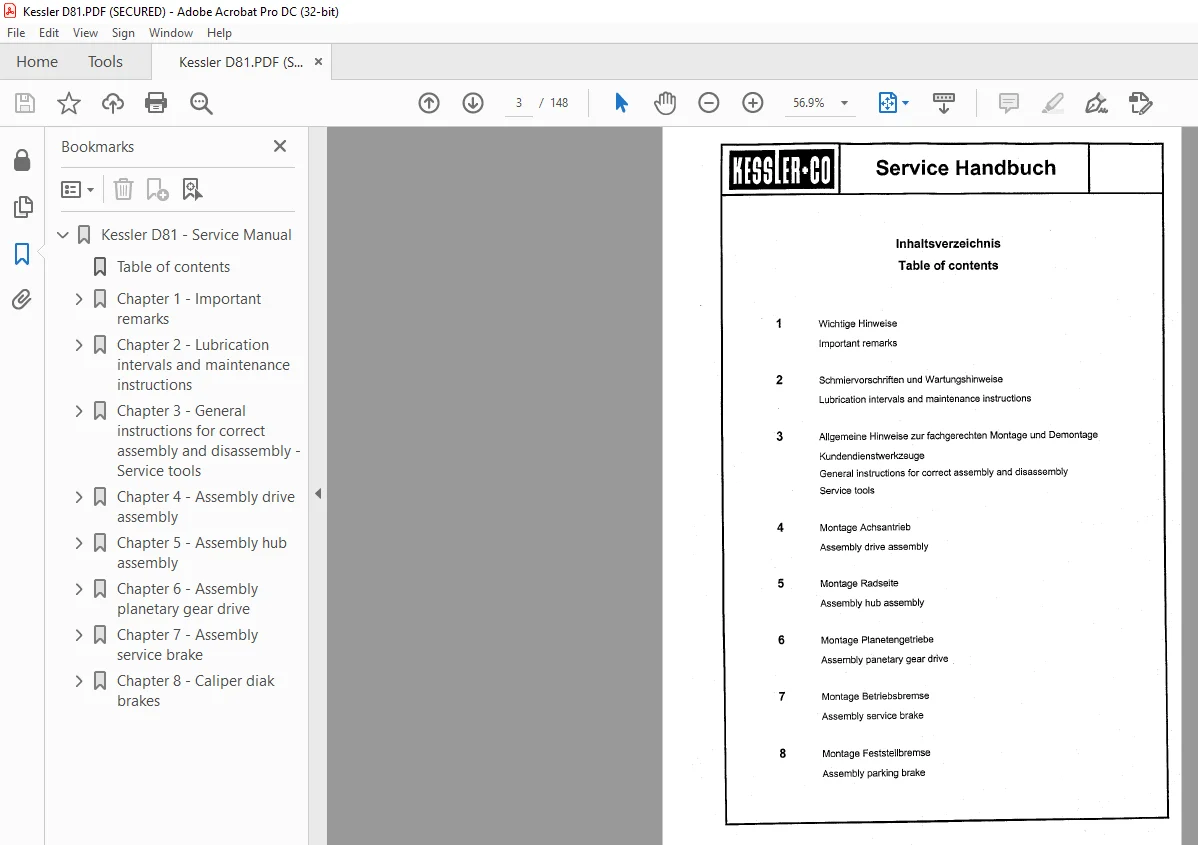This screenshot has width=1198, height=845.
Task: Click the scrolling mode keyboard icon
Action: coord(944,103)
